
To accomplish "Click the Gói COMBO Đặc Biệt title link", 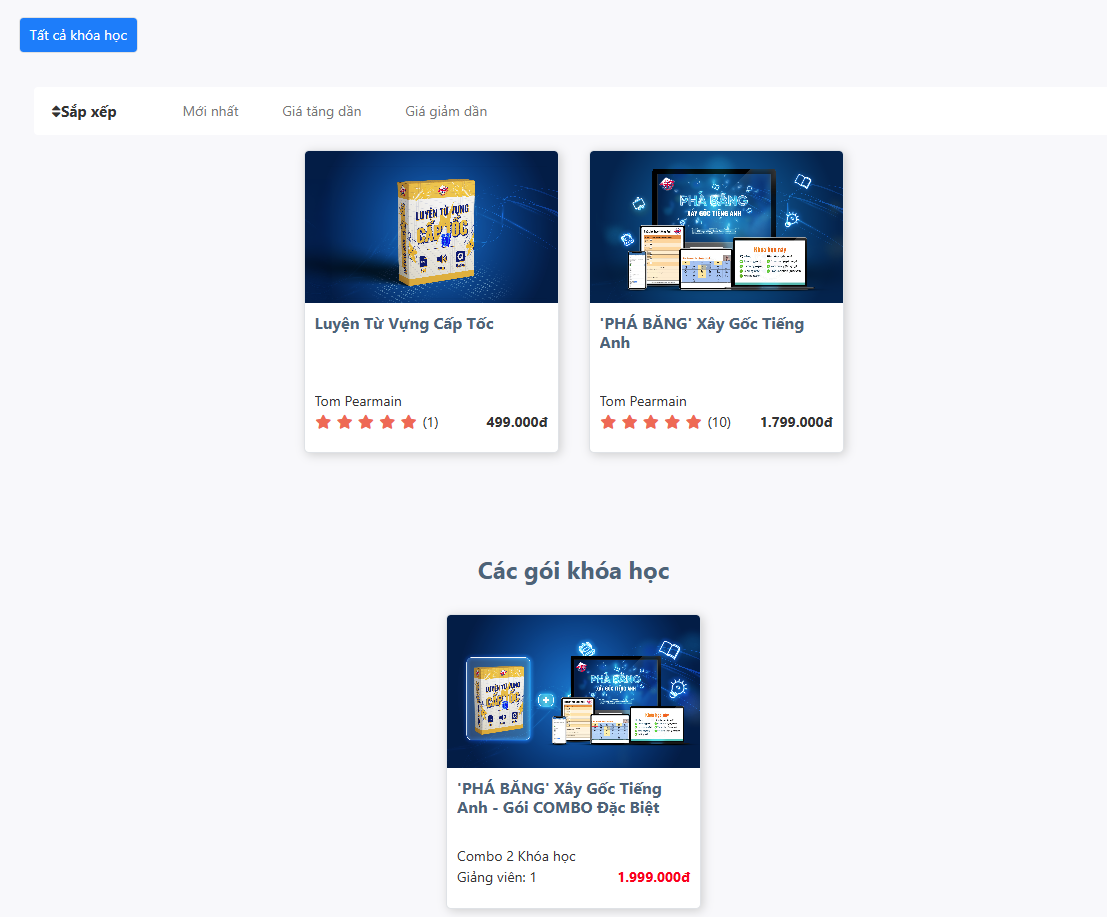I will point(558,798).
